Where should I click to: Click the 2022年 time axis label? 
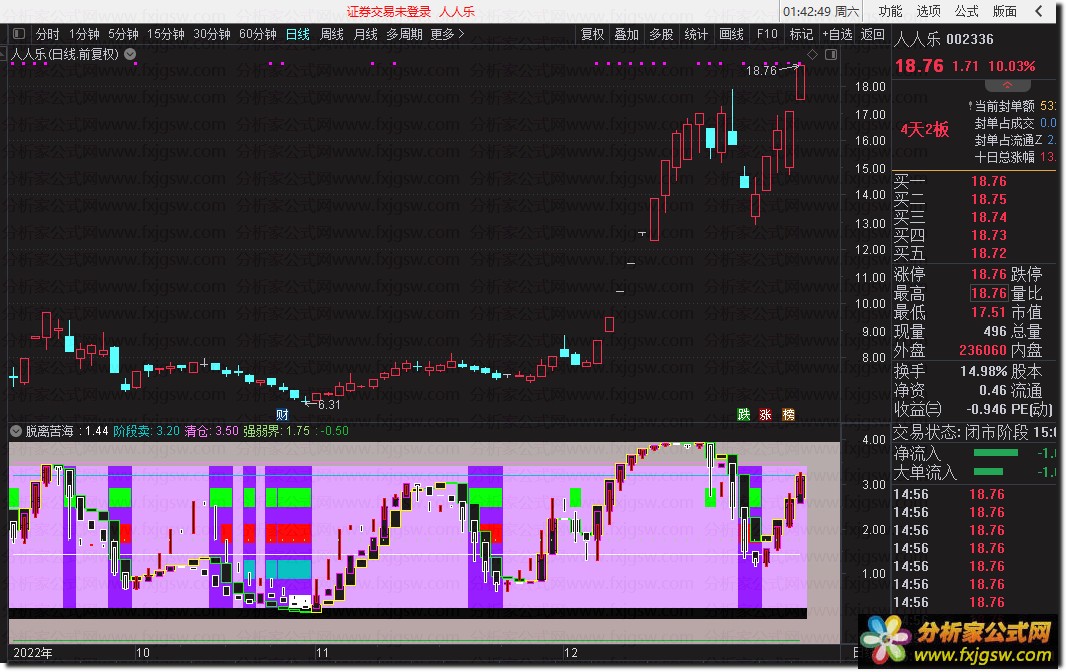[32, 652]
